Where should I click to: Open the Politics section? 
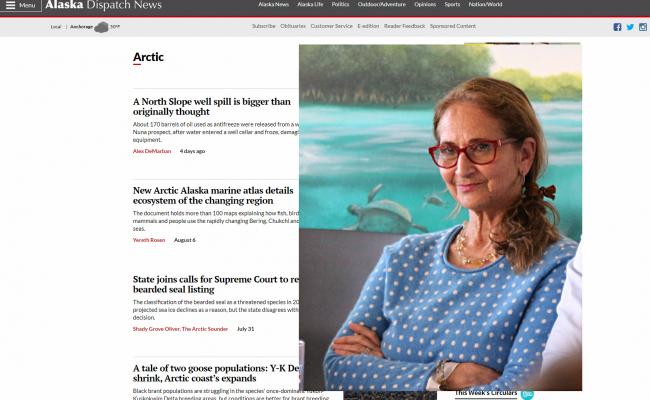[x=340, y=5]
